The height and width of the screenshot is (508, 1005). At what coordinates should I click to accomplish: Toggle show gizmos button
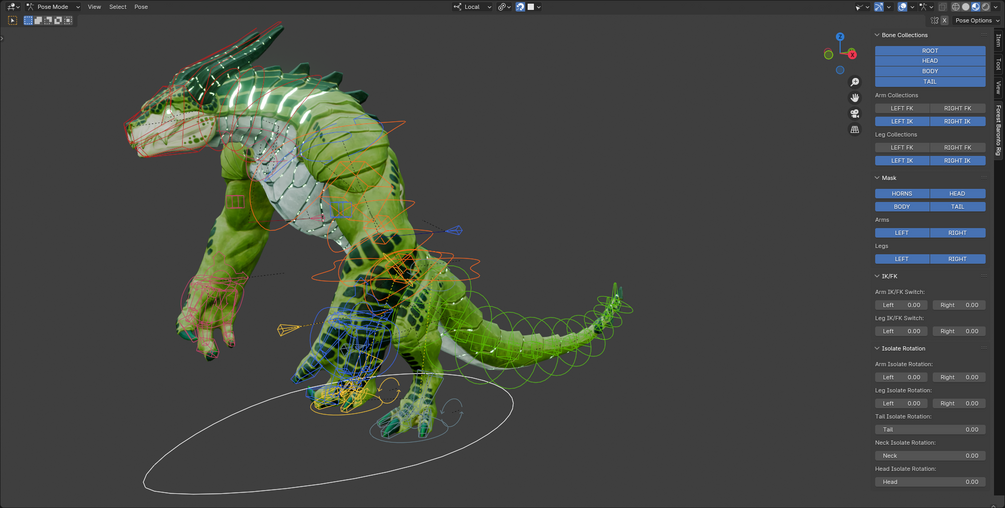[879, 7]
